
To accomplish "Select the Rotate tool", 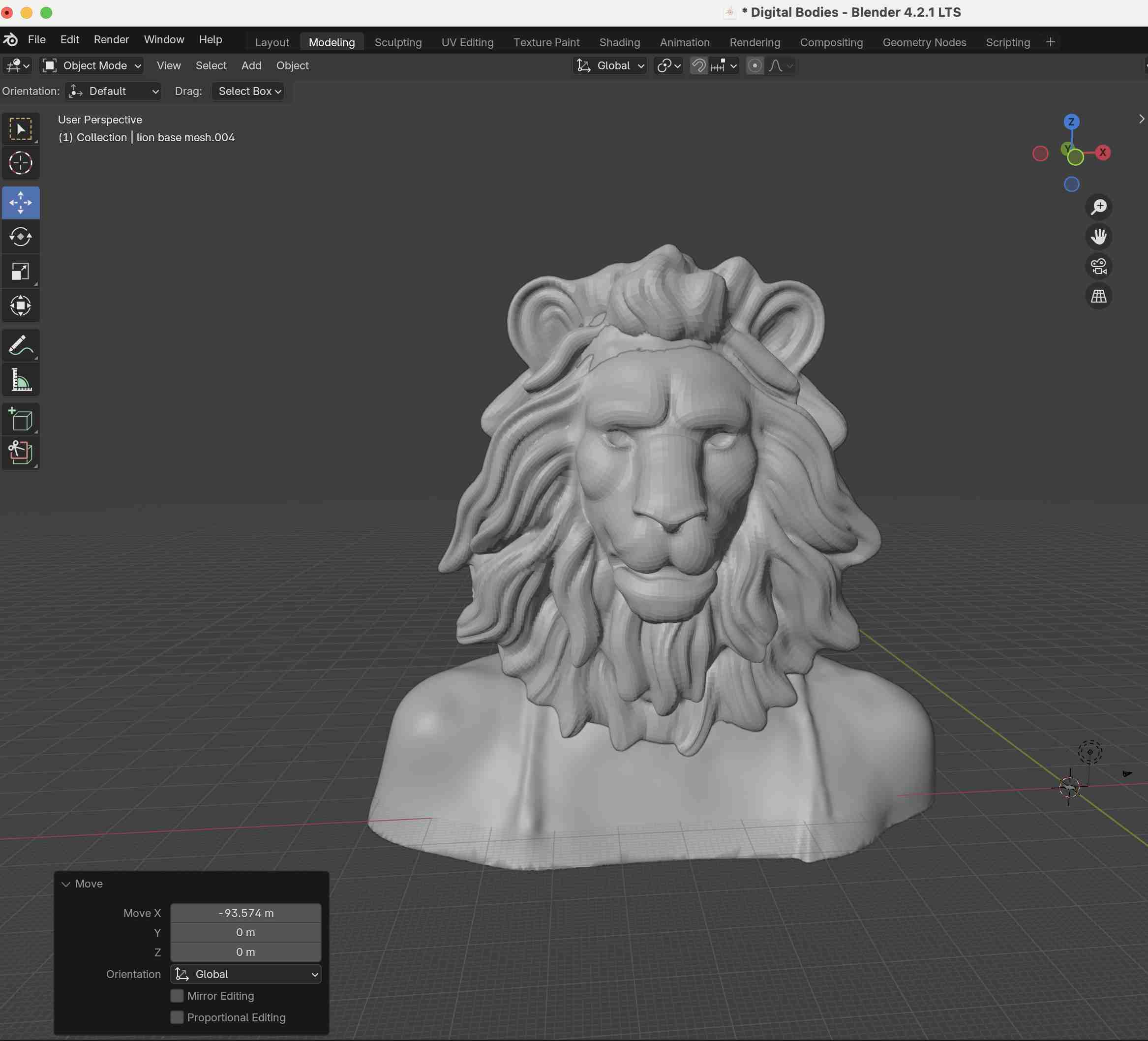I will (21, 237).
